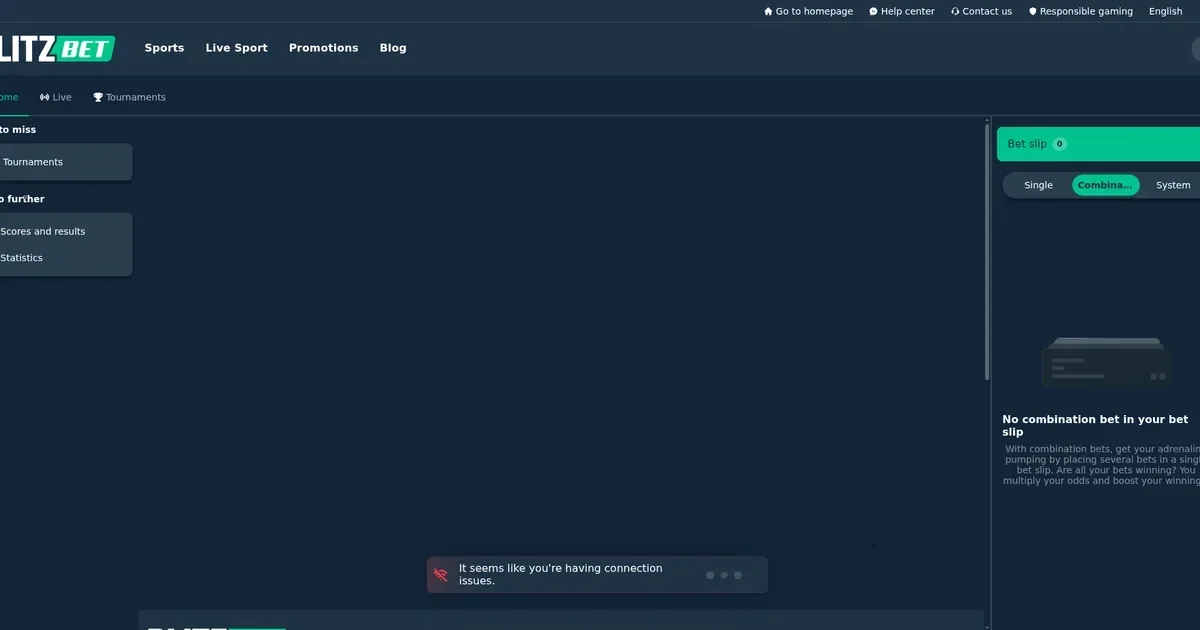Click the scroll-up arrow above the scrollbar
The height and width of the screenshot is (630, 1200).
(987, 120)
